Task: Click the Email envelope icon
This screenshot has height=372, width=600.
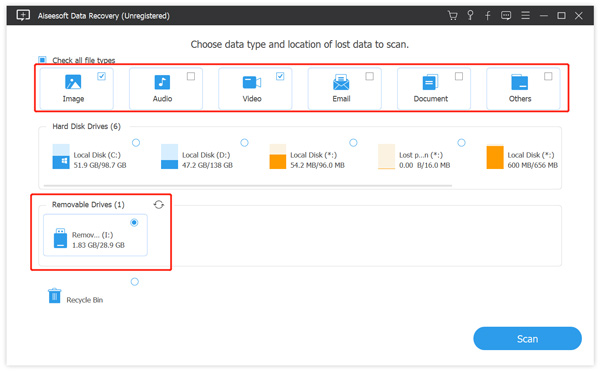Action: pos(341,82)
